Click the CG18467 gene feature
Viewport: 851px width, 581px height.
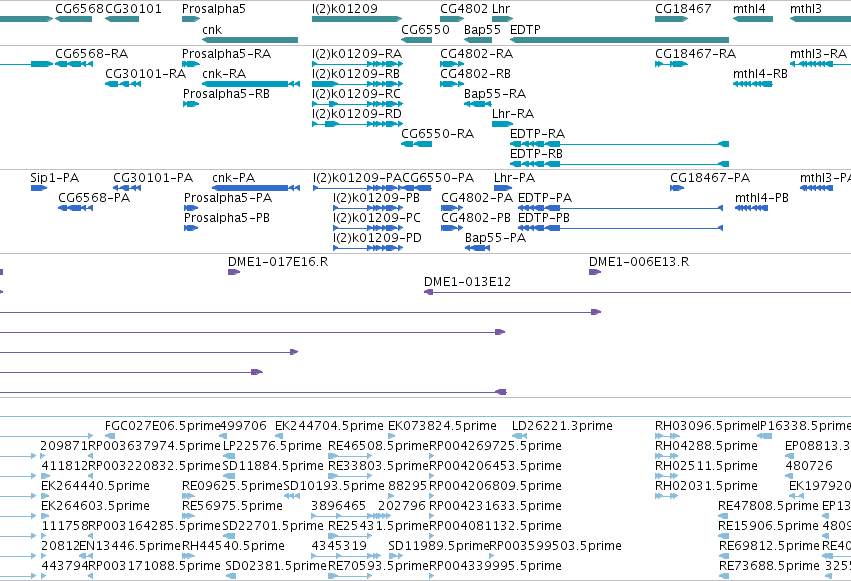671,19
